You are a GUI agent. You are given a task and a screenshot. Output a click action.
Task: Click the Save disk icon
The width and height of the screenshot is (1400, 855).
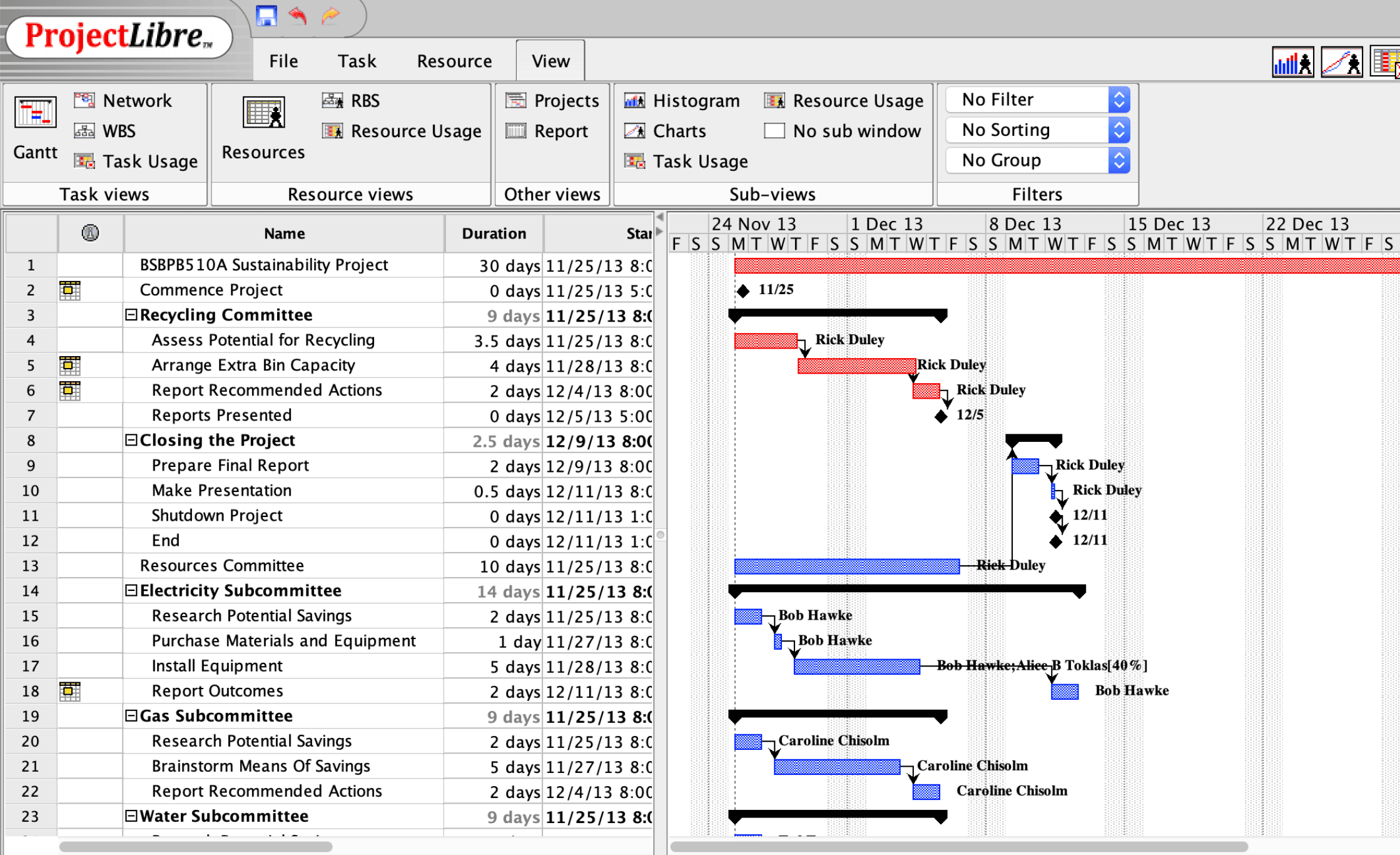tap(266, 16)
